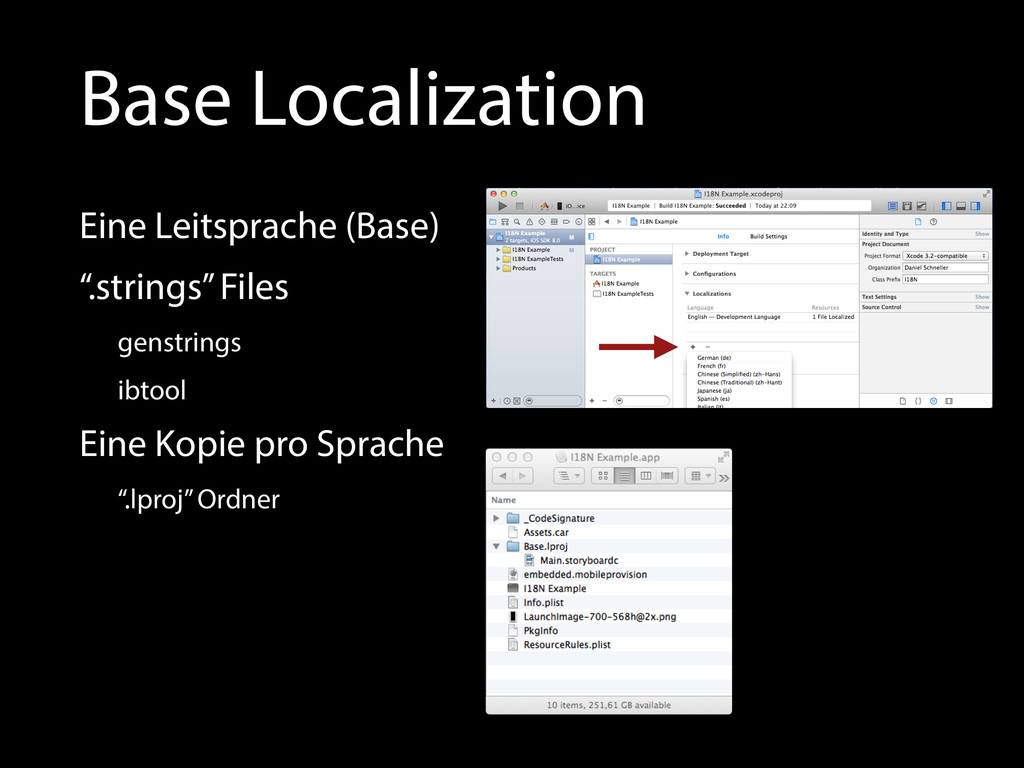The width and height of the screenshot is (1024, 768).
Task: Click I18N Example in the jump bar
Action: coord(654,221)
